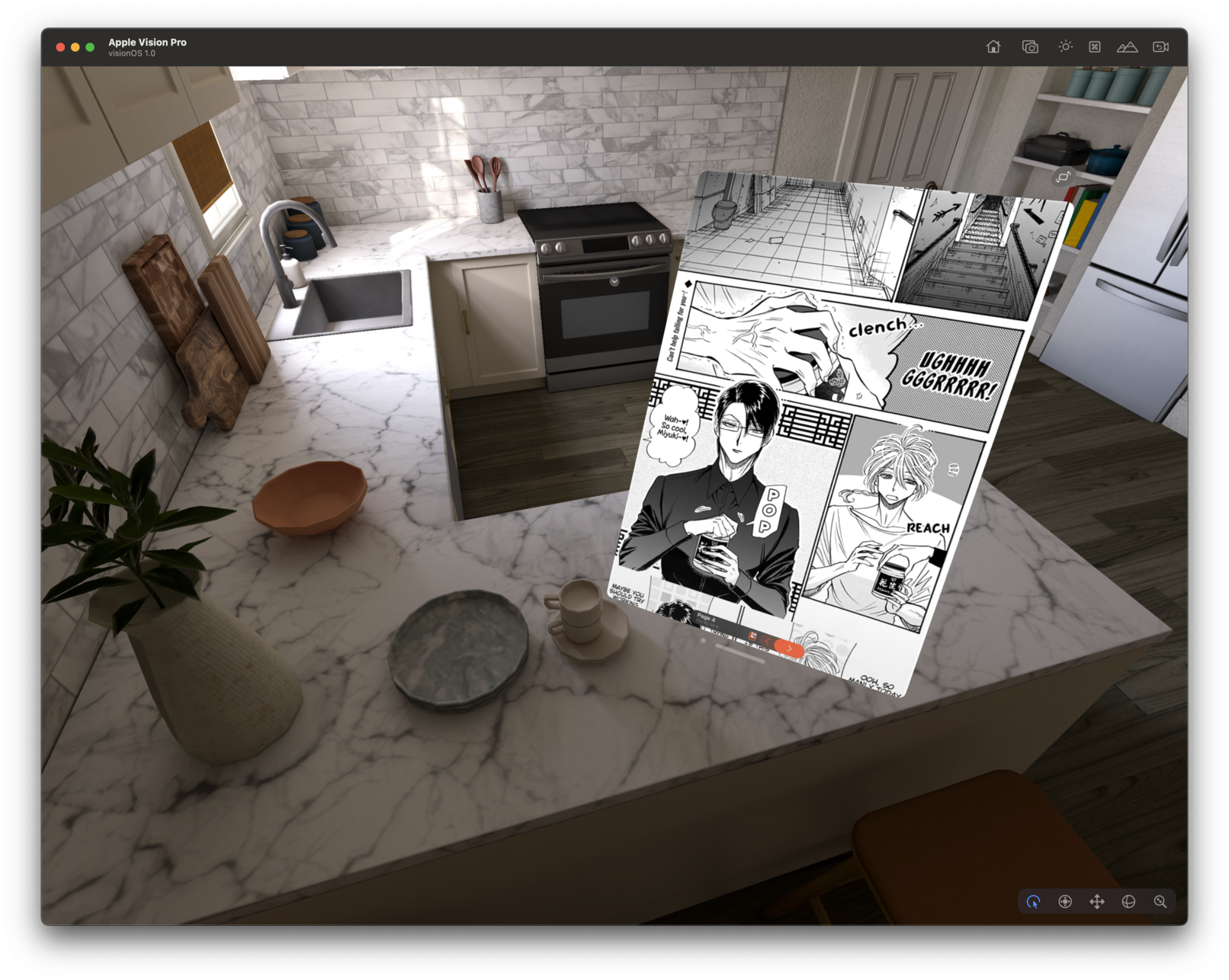Select the magnifier dolly zoom tool

tap(1160, 902)
